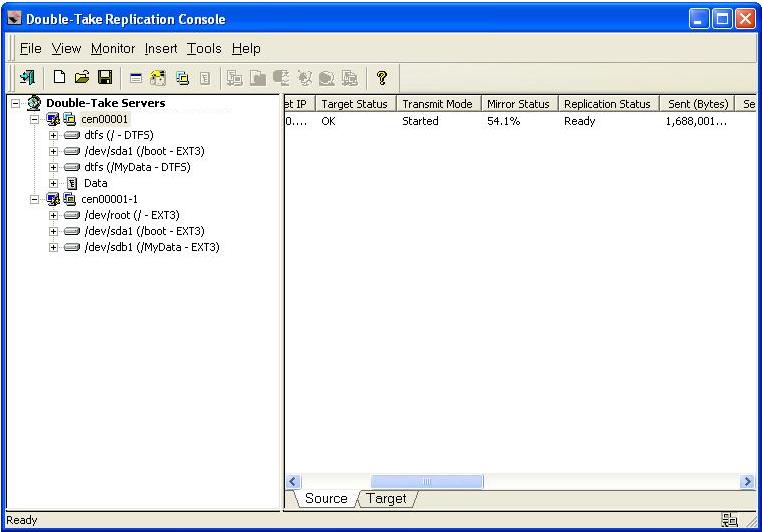Click the Save floppy disk icon

click(x=104, y=77)
